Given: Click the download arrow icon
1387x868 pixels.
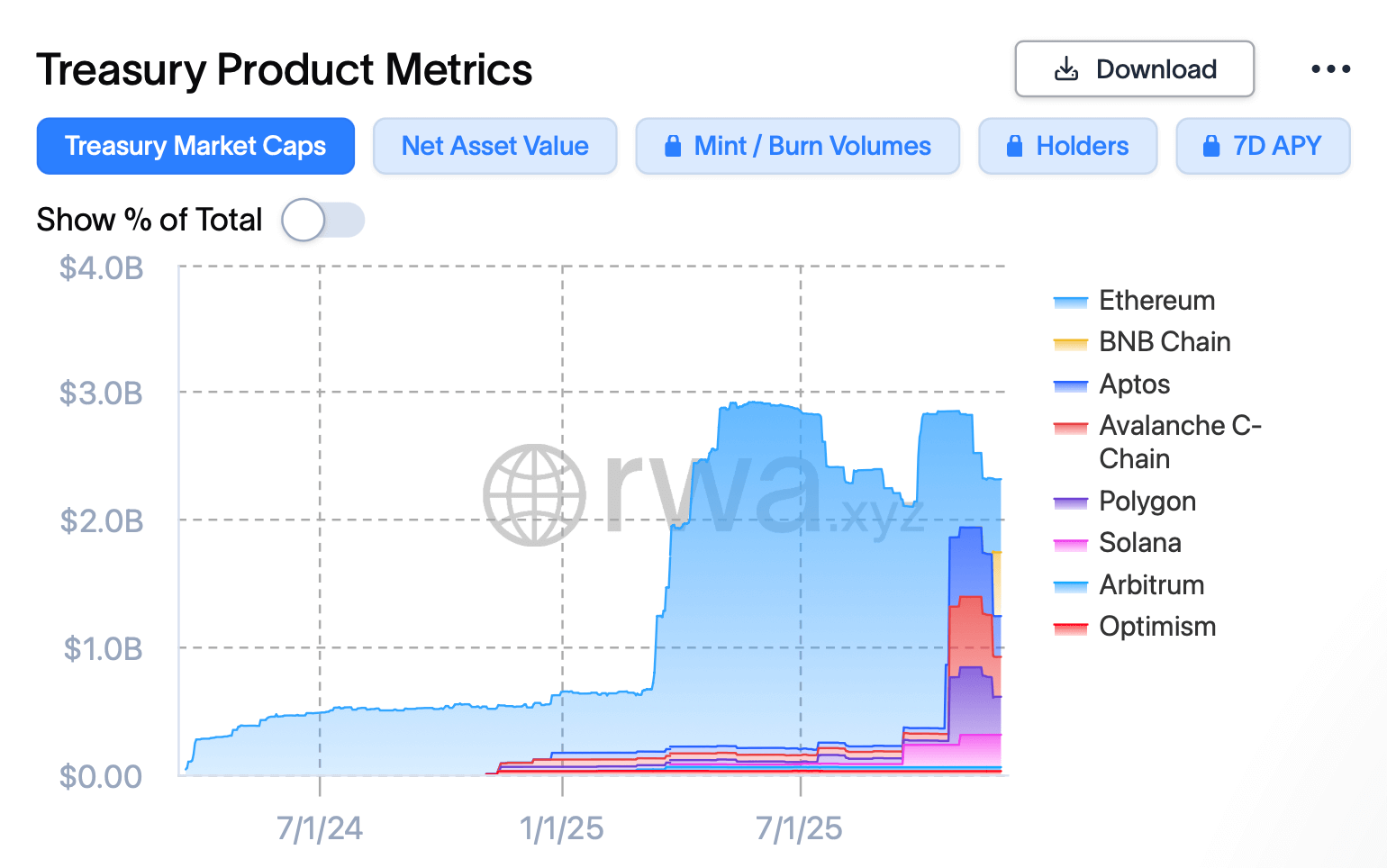Looking at the screenshot, I should coord(1066,69).
